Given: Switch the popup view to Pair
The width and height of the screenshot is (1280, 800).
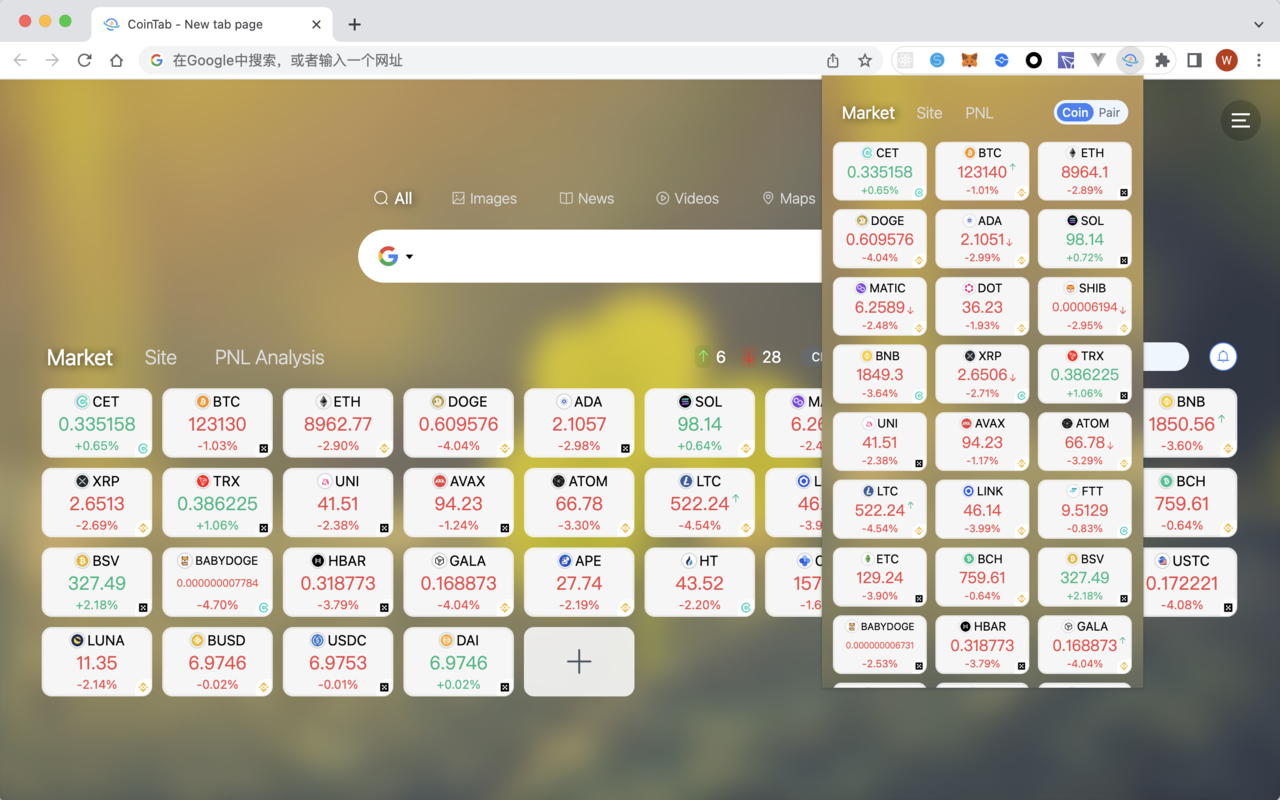Looking at the screenshot, I should (x=1109, y=113).
